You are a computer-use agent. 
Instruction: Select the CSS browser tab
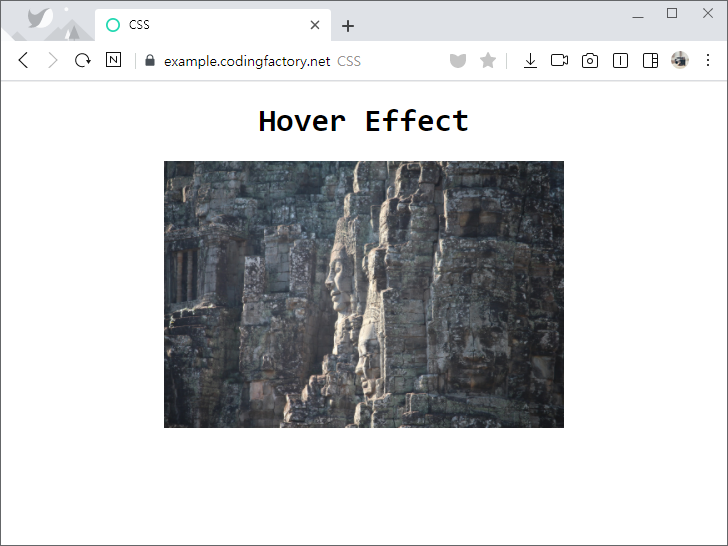[213, 25]
